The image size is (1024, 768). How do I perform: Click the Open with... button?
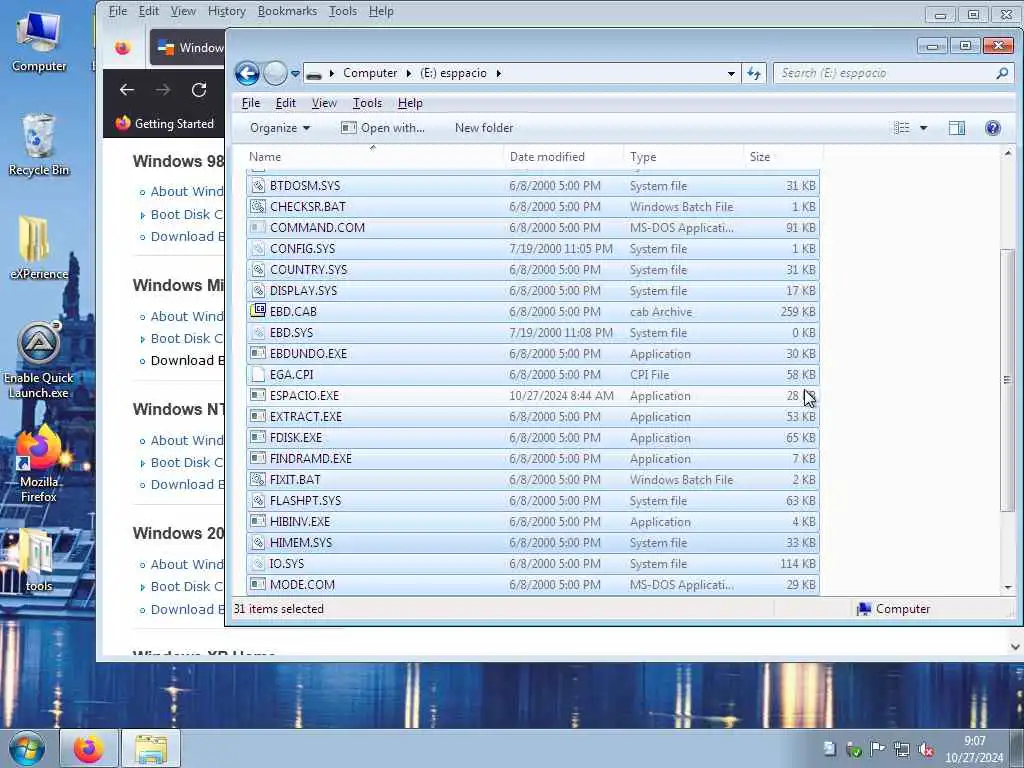tap(383, 128)
